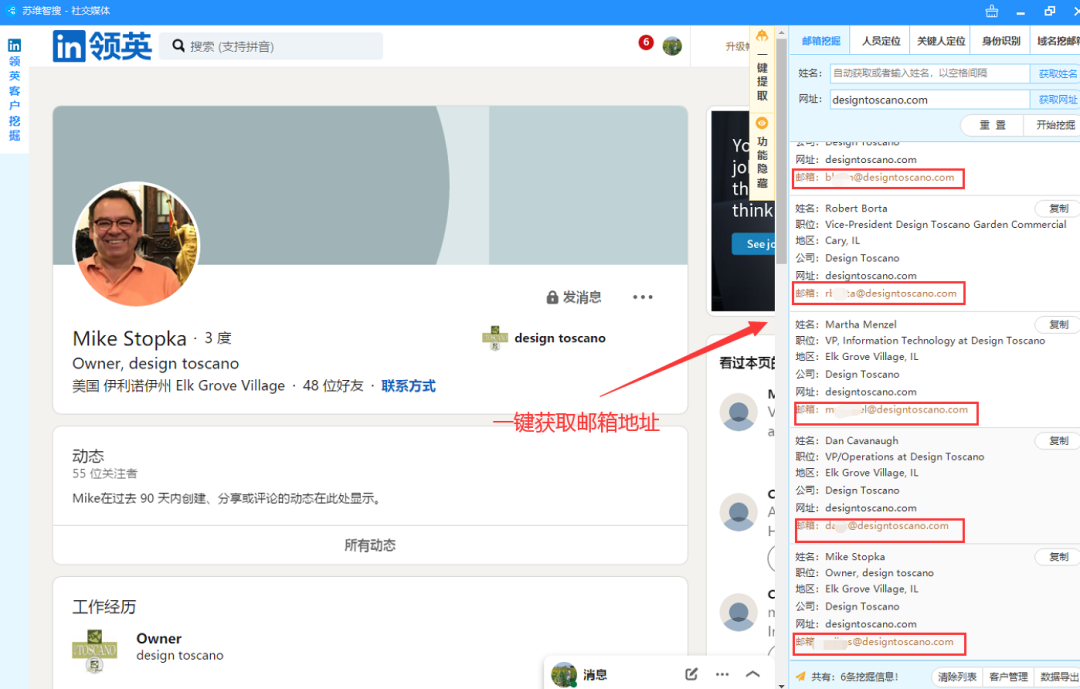Click the search magnifier in the search bar
Screen dimensions: 1080x689
pos(178,46)
